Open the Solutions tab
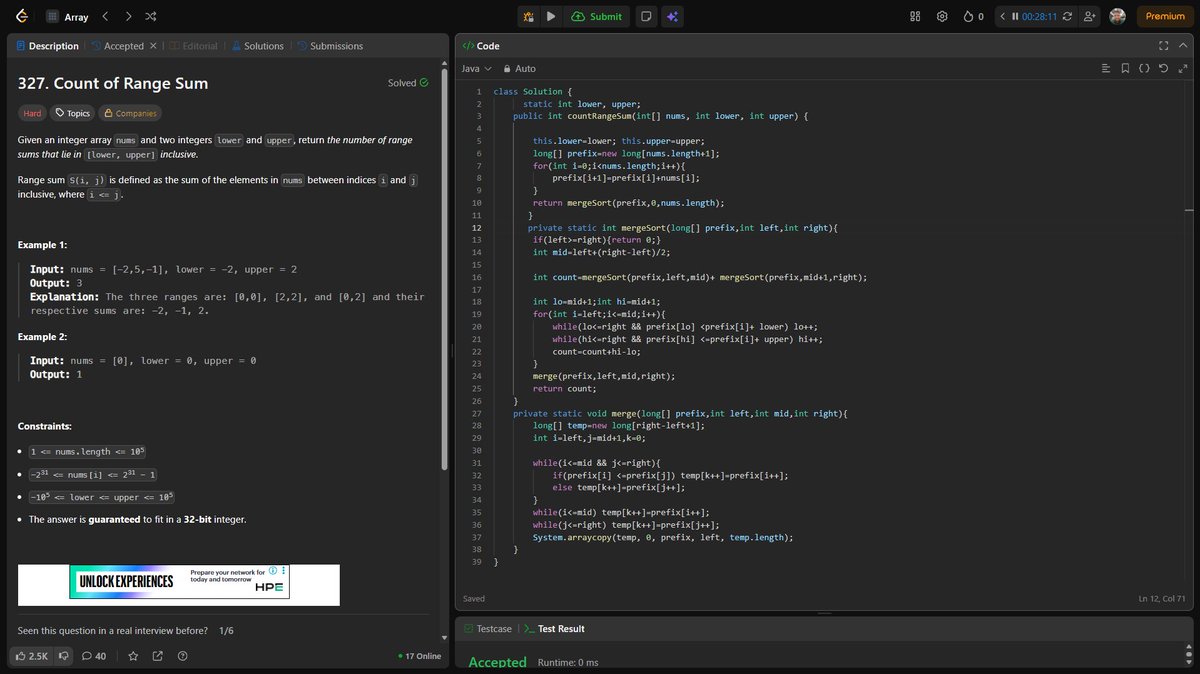Viewport: 1200px width, 674px height. (257, 46)
